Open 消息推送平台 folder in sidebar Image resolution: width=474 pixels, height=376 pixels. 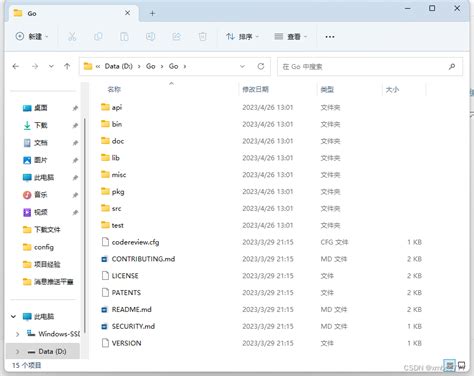pos(48,282)
